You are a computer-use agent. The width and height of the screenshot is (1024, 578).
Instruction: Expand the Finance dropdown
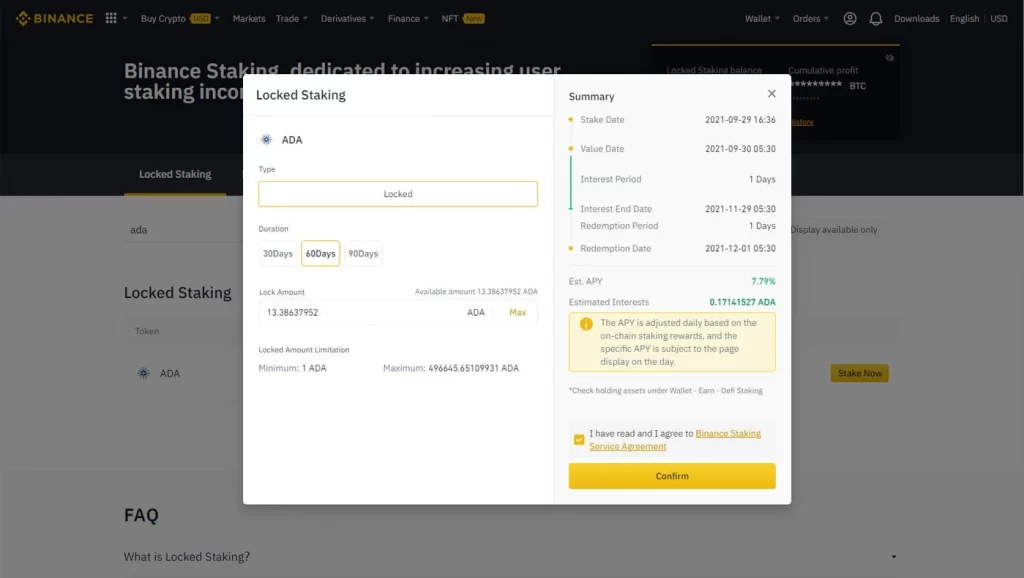pos(408,18)
